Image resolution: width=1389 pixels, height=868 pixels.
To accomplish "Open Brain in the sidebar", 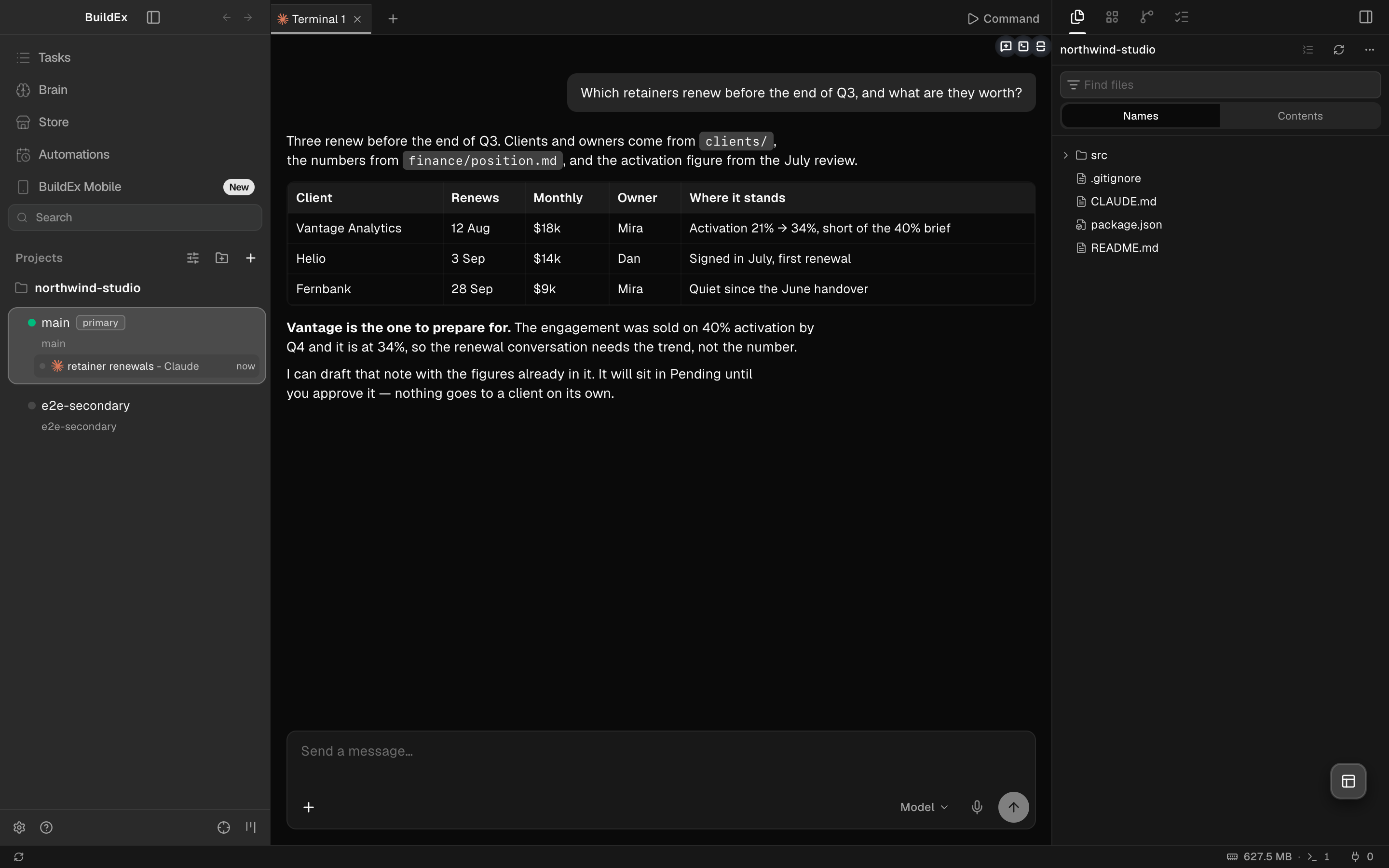I will [135, 90].
